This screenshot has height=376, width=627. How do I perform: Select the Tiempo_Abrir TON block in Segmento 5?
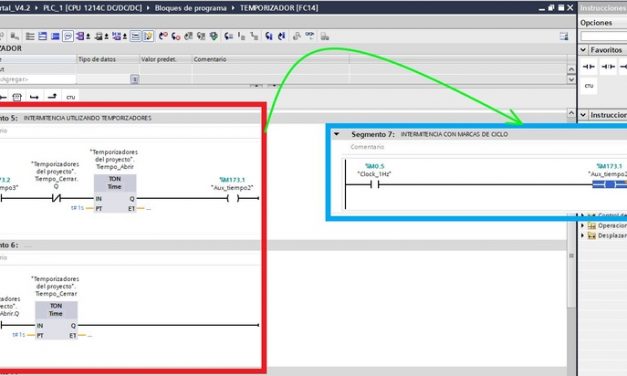point(115,194)
